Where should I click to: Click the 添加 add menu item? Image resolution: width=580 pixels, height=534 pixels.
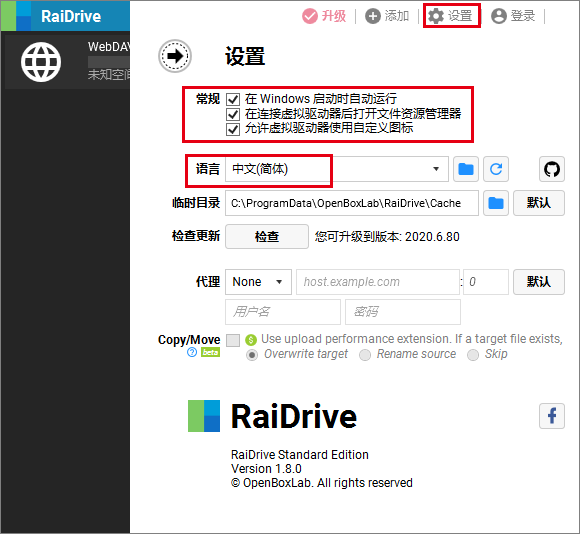pyautogui.click(x=387, y=16)
